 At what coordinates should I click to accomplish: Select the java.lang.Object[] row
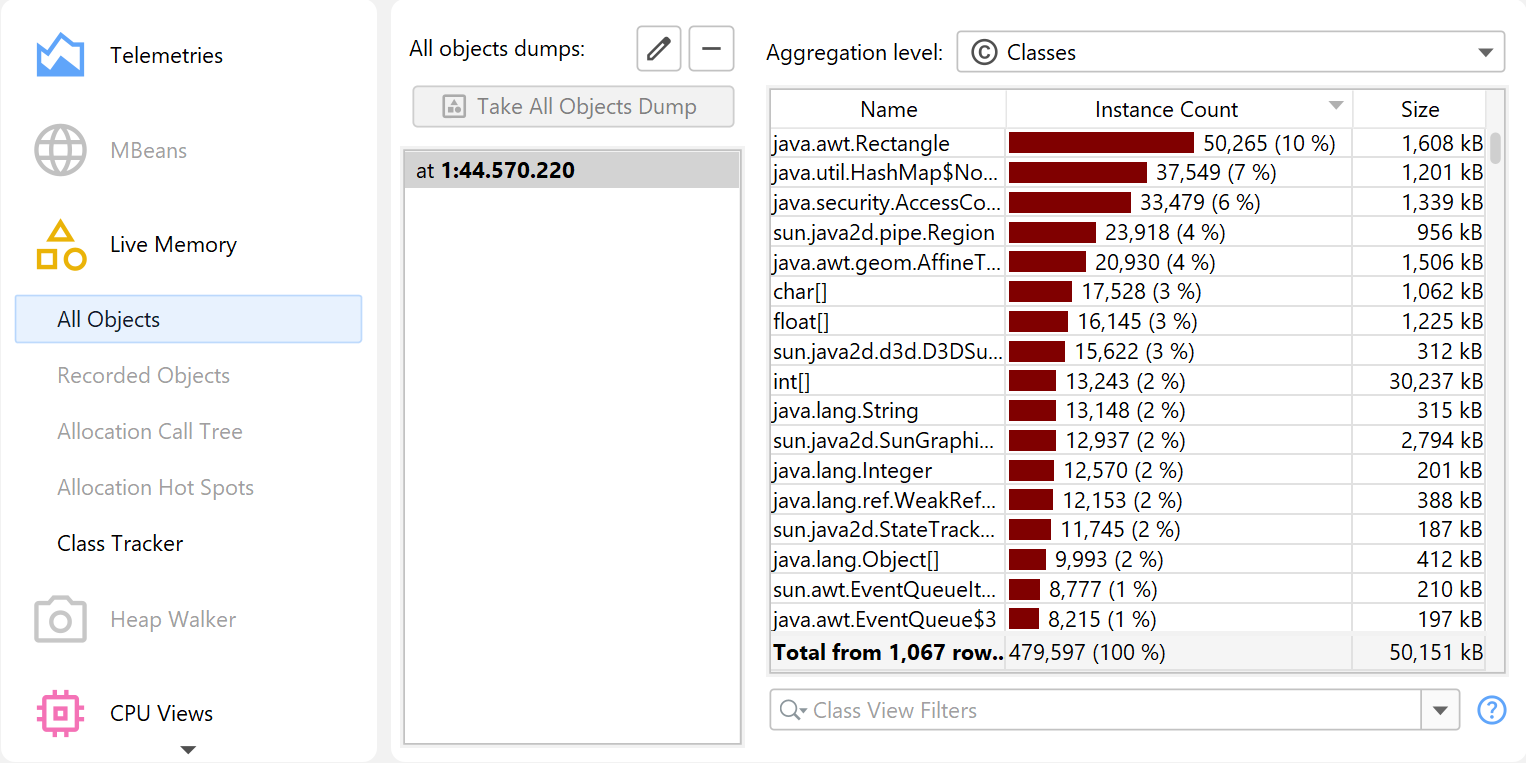click(1128, 560)
